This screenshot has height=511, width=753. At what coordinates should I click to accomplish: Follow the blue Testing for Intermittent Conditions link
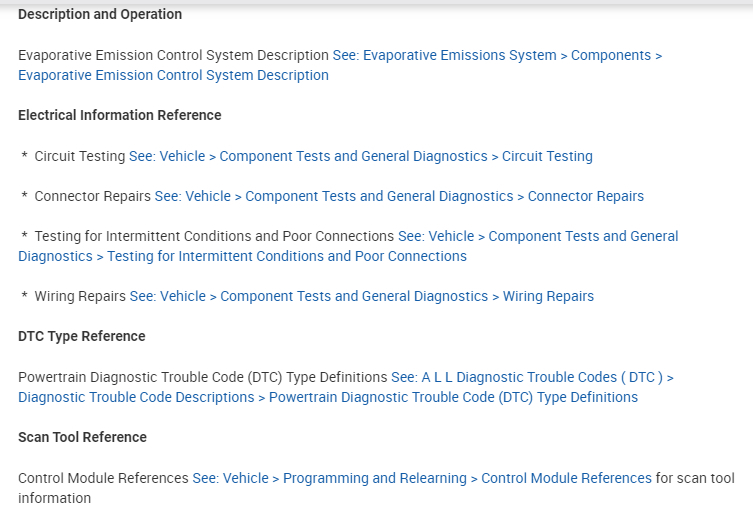[x=538, y=236]
